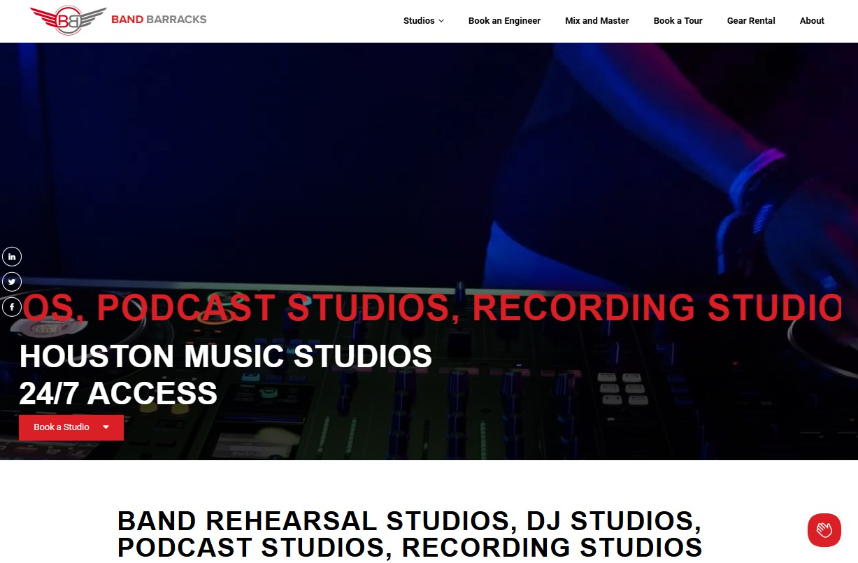Screen dimensions: 858x563
Task: Expand the Studios menu dropdown
Action: pos(423,21)
